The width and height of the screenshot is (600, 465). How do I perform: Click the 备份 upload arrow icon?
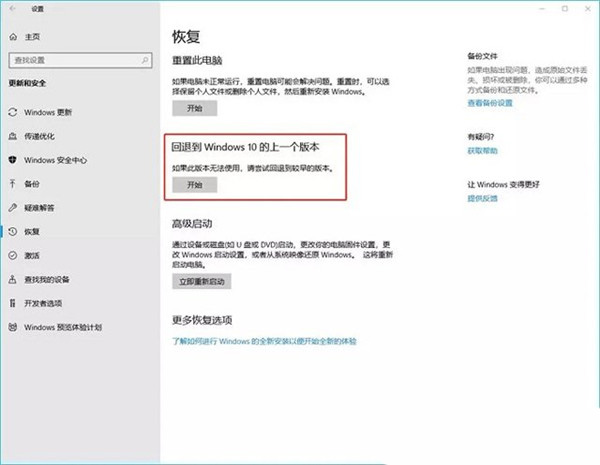[x=12, y=184]
